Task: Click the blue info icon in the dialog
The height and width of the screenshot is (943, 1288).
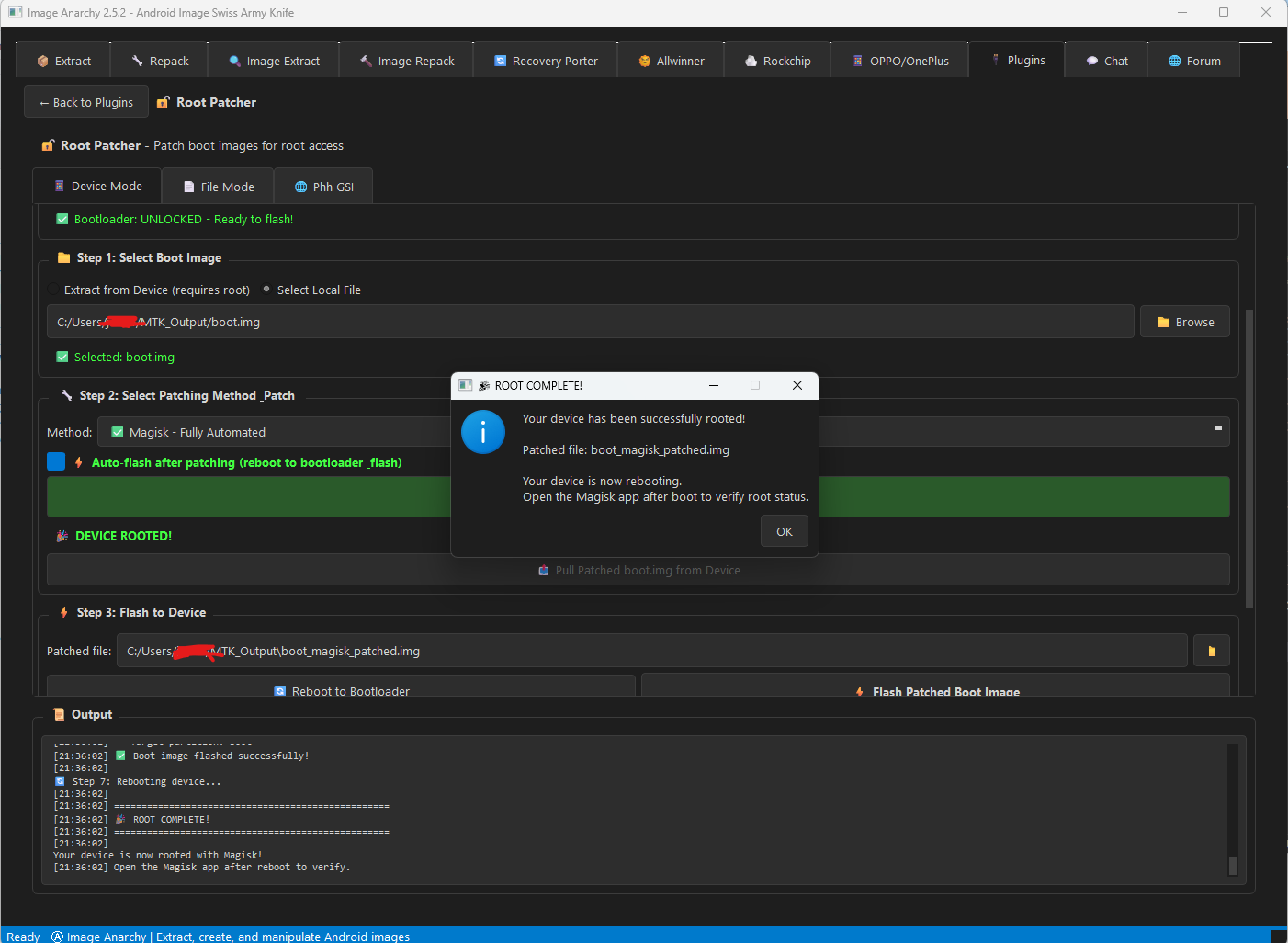Action: pyautogui.click(x=482, y=432)
